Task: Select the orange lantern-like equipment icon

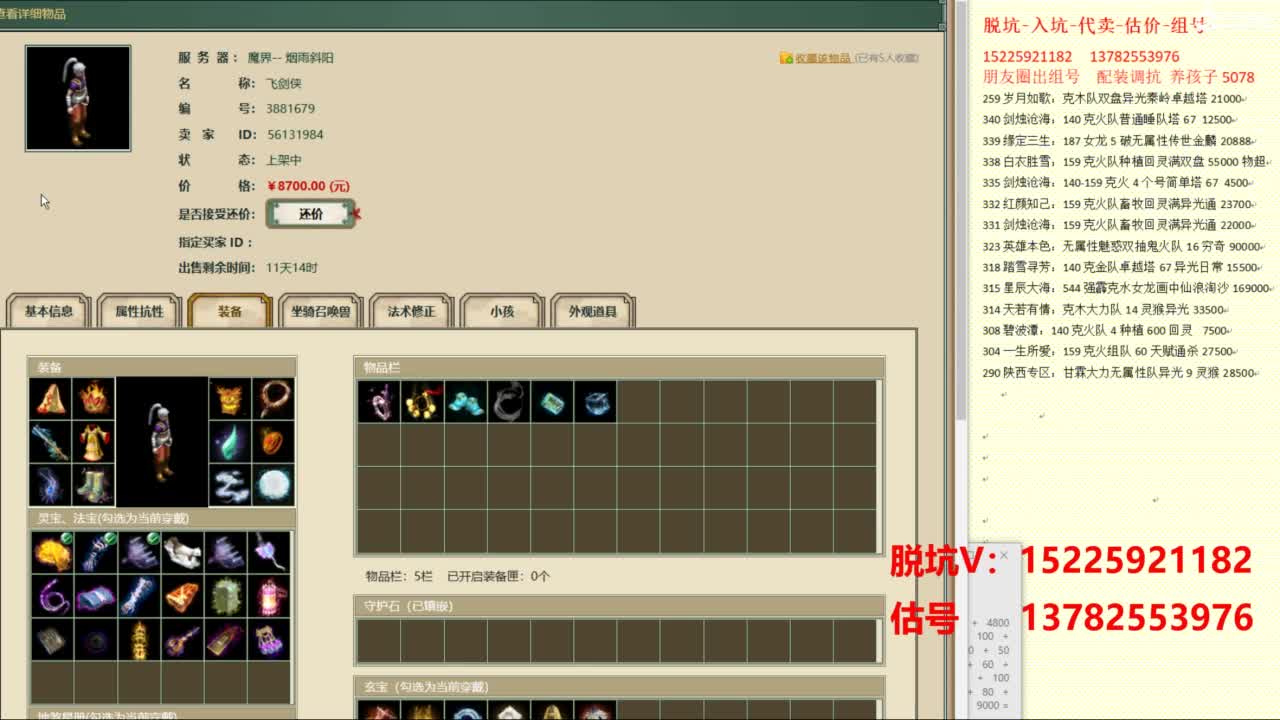Action: pyautogui.click(x=273, y=441)
